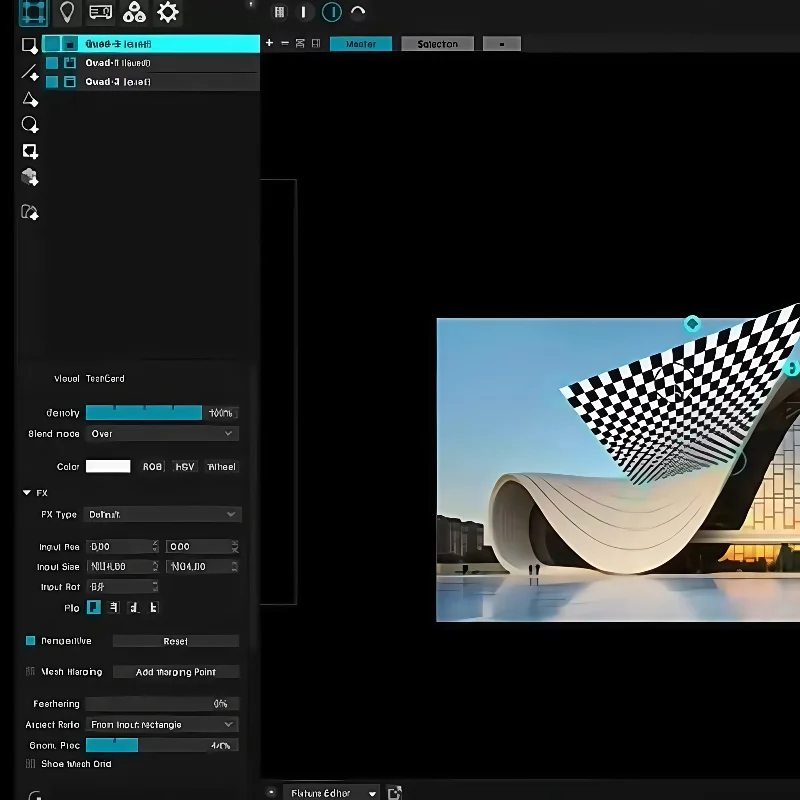Screen dimensions: 800x800
Task: Select the third Quad layer row
Action: point(152,82)
